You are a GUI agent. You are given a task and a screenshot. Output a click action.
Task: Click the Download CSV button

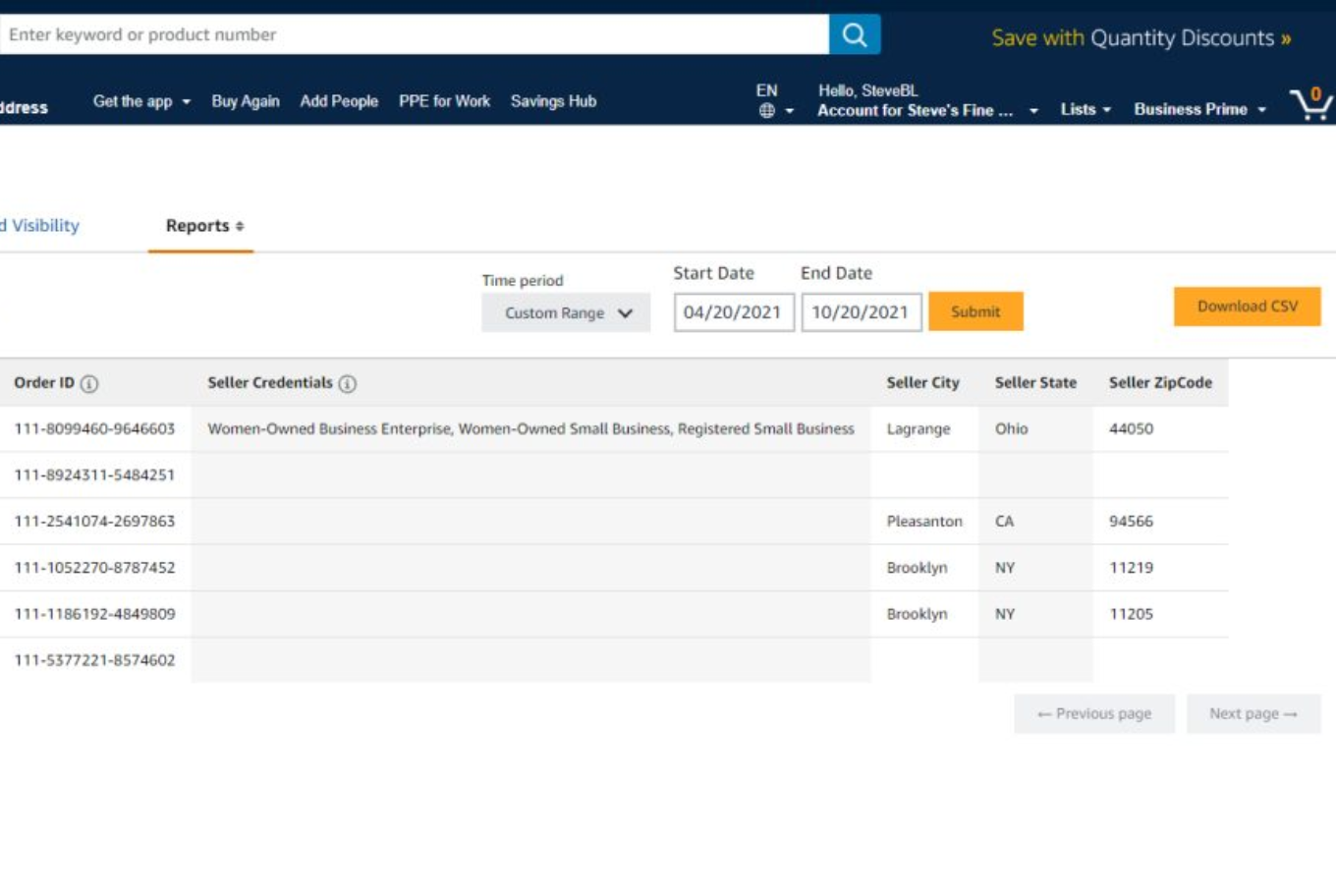tap(1247, 307)
